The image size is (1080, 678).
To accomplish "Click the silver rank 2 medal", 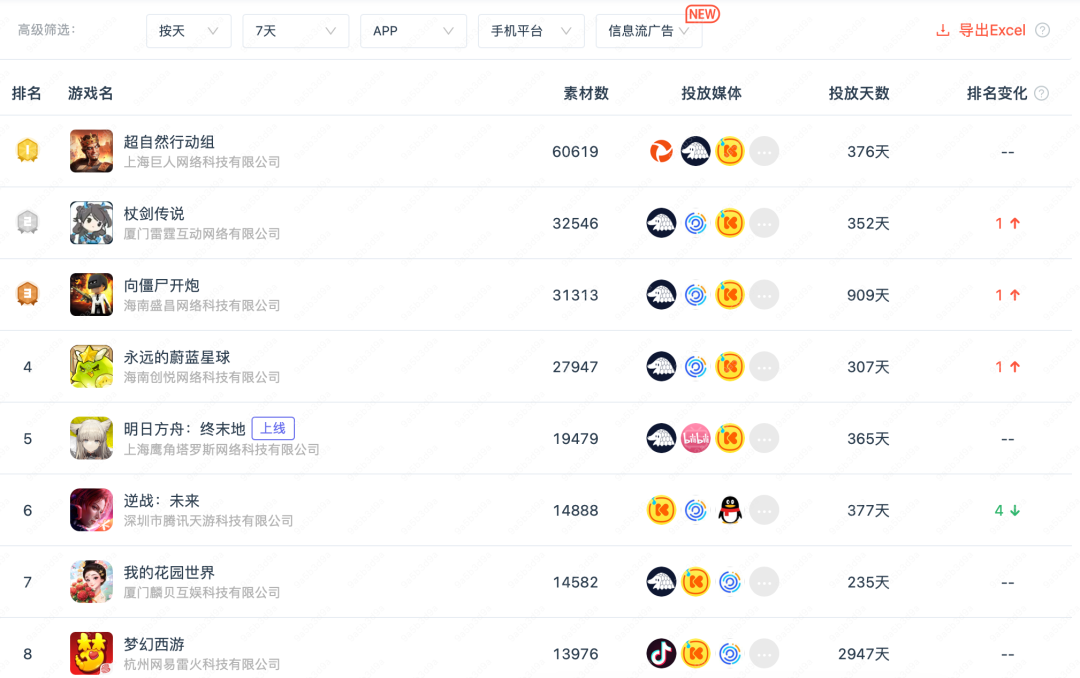I will (28, 222).
